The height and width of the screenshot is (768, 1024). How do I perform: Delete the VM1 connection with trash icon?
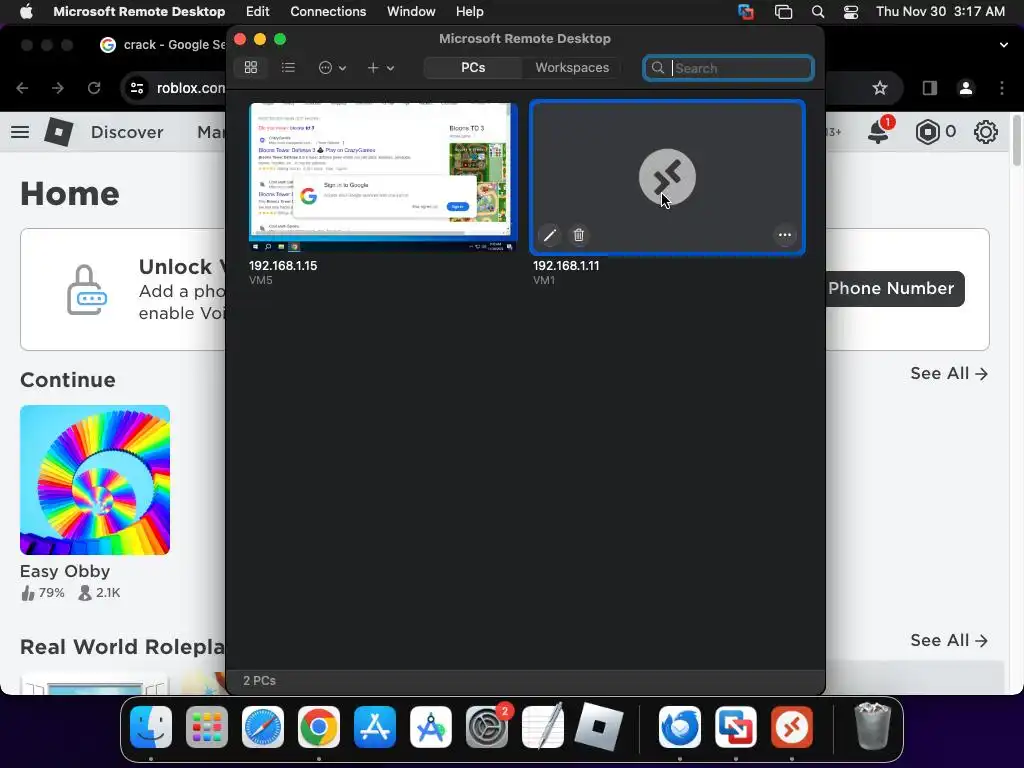tap(579, 235)
